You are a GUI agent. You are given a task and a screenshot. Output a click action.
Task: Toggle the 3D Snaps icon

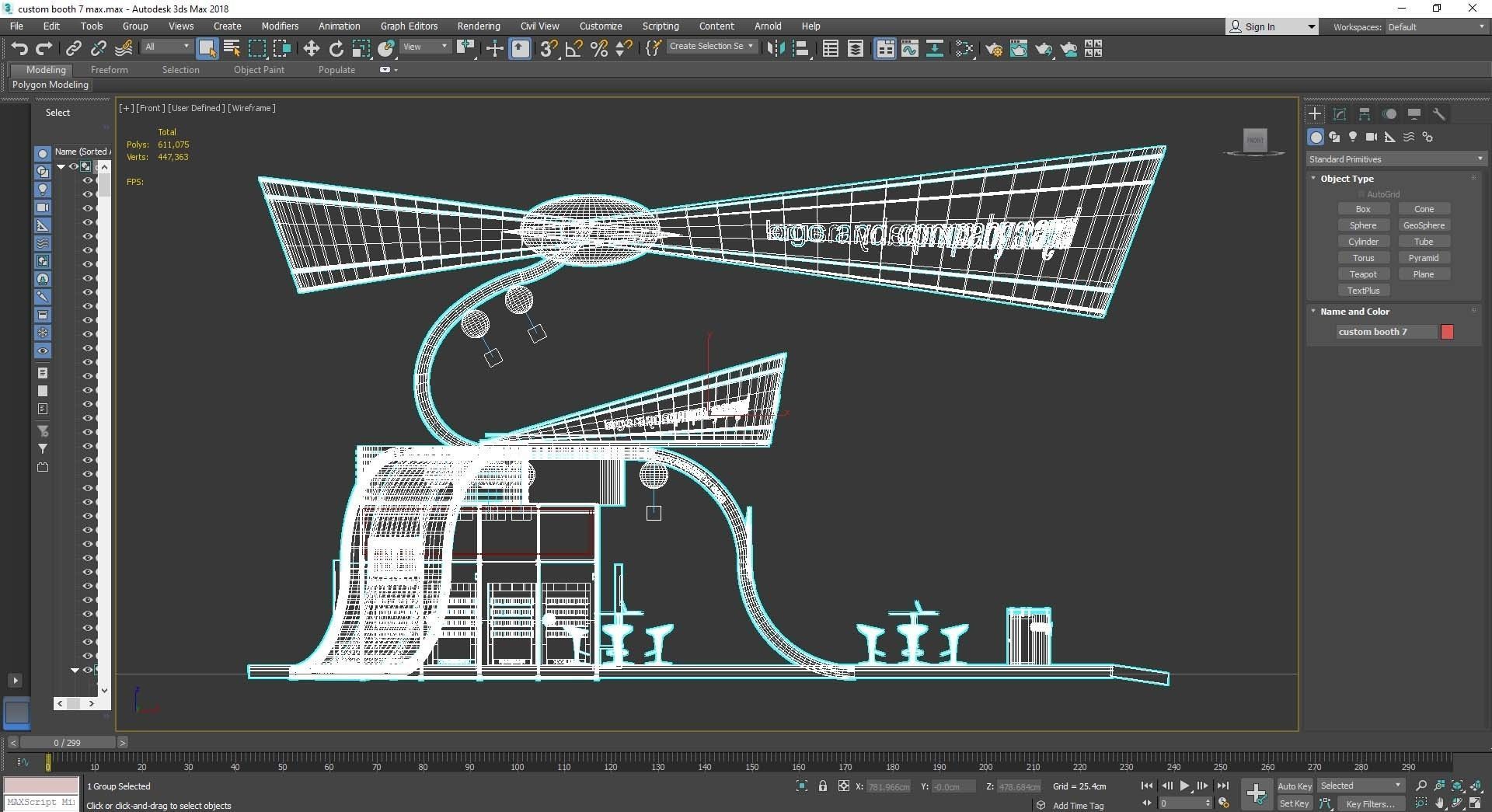[x=549, y=49]
